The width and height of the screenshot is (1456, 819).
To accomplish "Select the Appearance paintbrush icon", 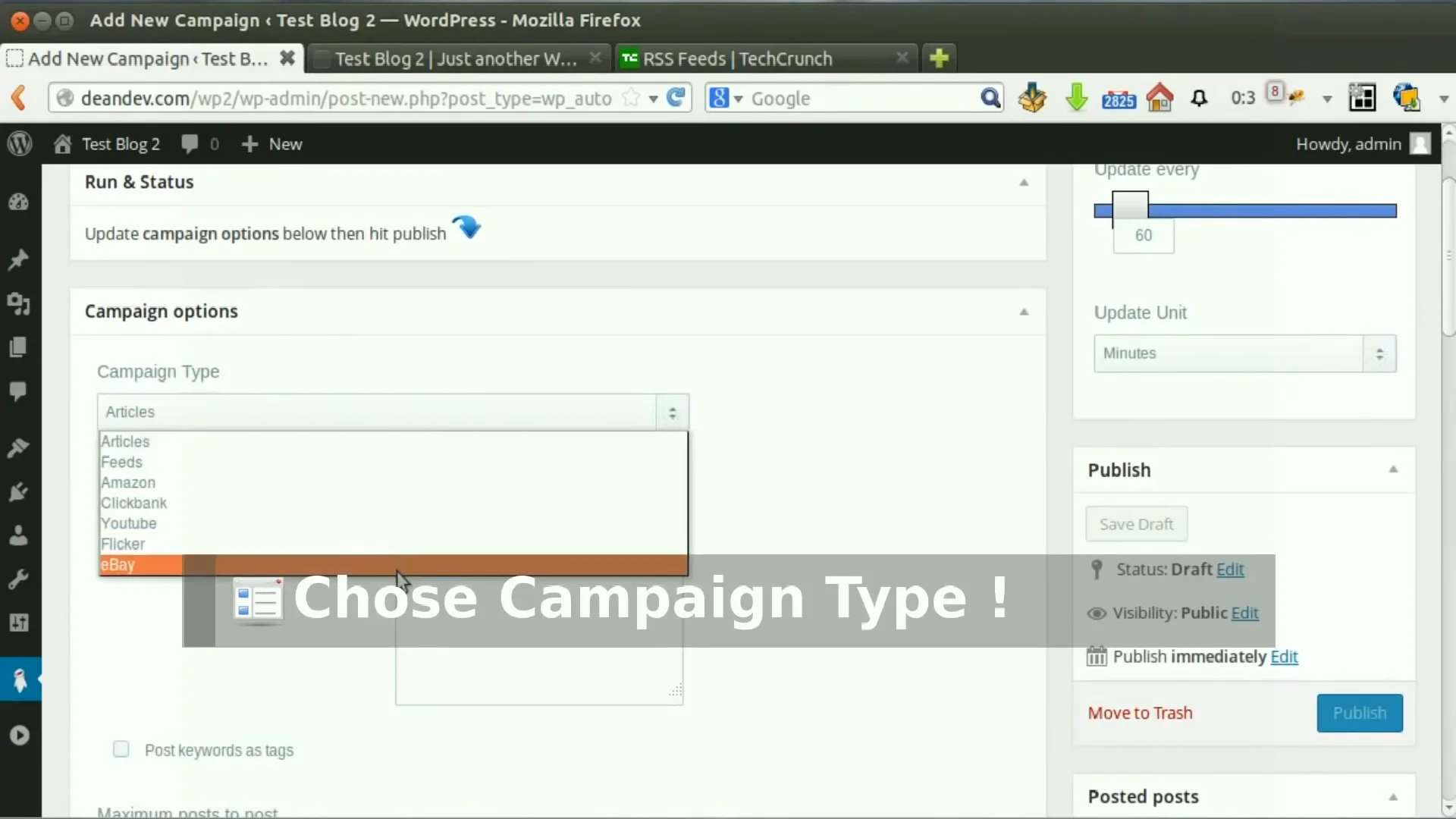I will (19, 448).
